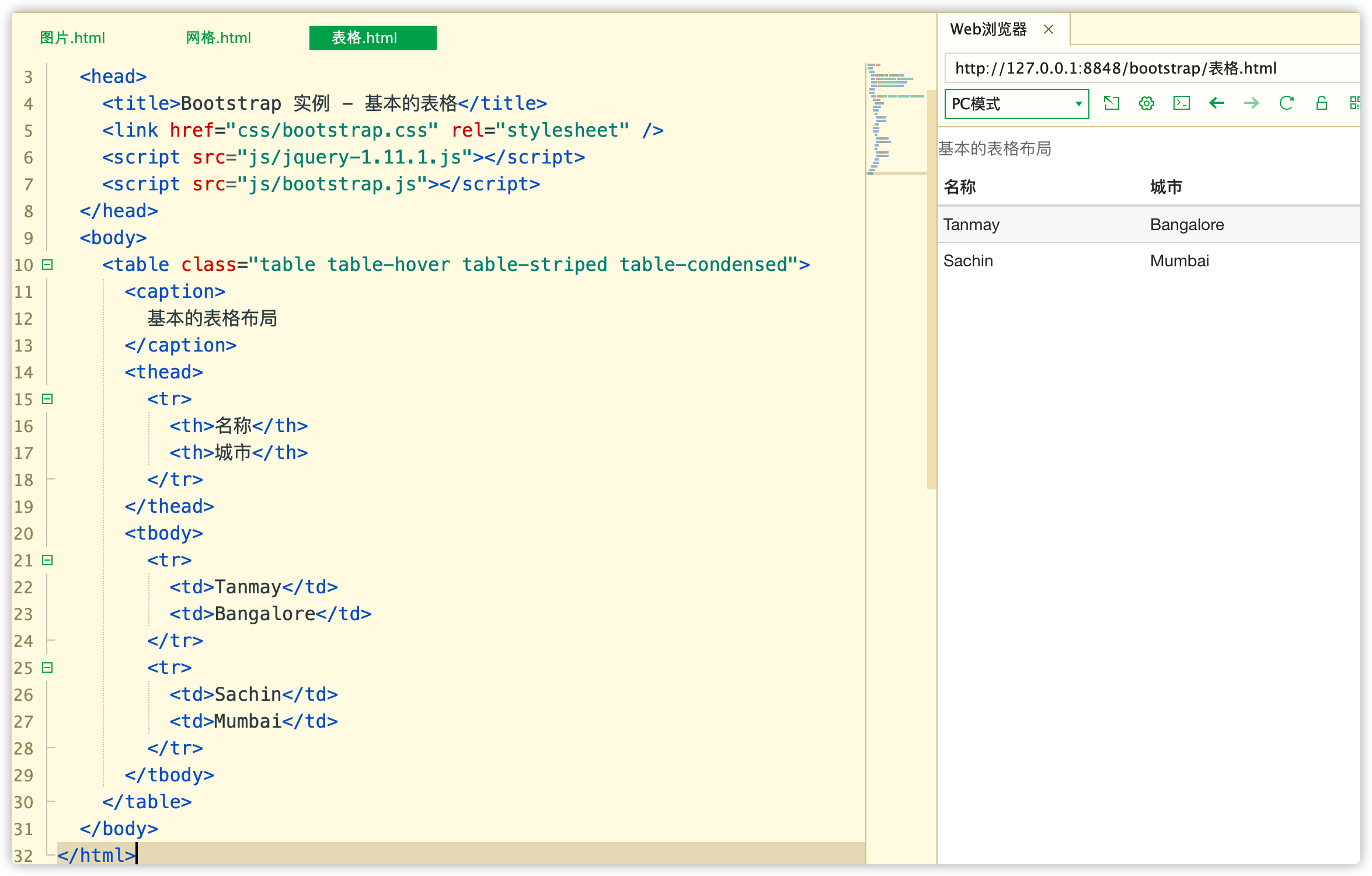
Task: Click the opening <body> tag
Action: click(x=113, y=238)
